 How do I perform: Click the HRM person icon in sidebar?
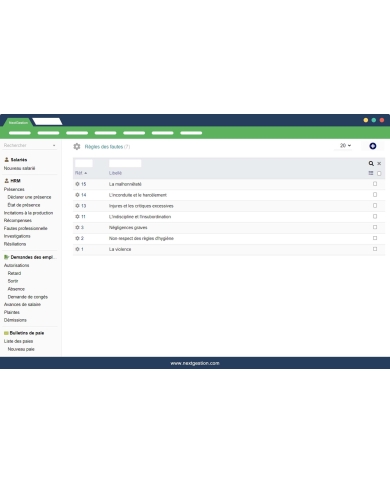click(x=6, y=181)
